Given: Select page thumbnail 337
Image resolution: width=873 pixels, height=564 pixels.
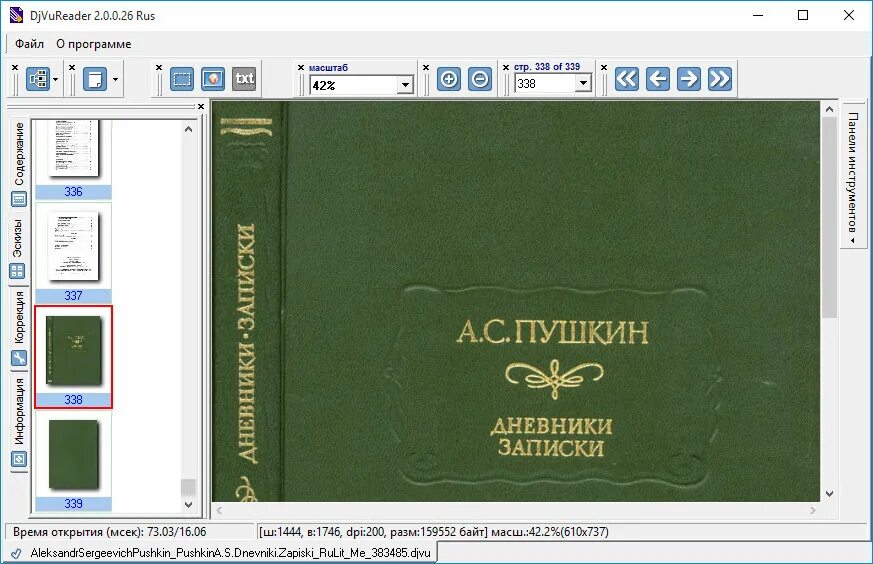Looking at the screenshot, I should pos(73,253).
